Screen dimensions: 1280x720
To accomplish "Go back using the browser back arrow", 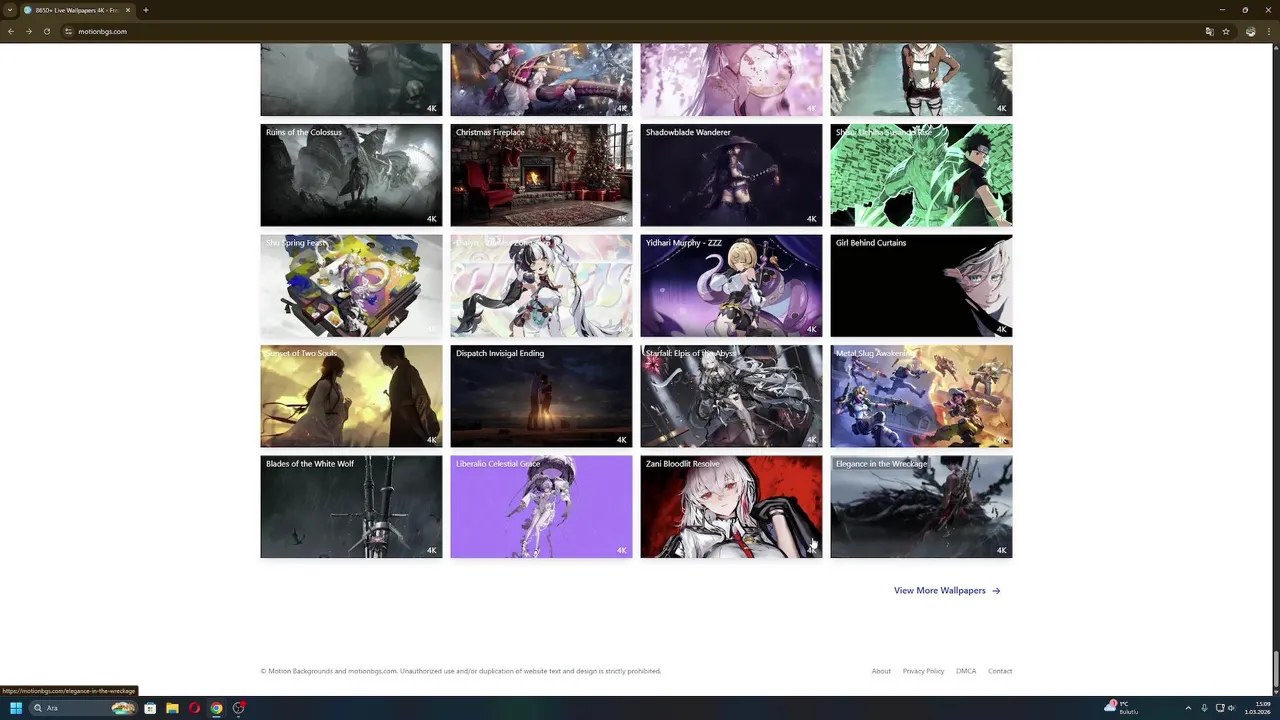I will click(11, 31).
